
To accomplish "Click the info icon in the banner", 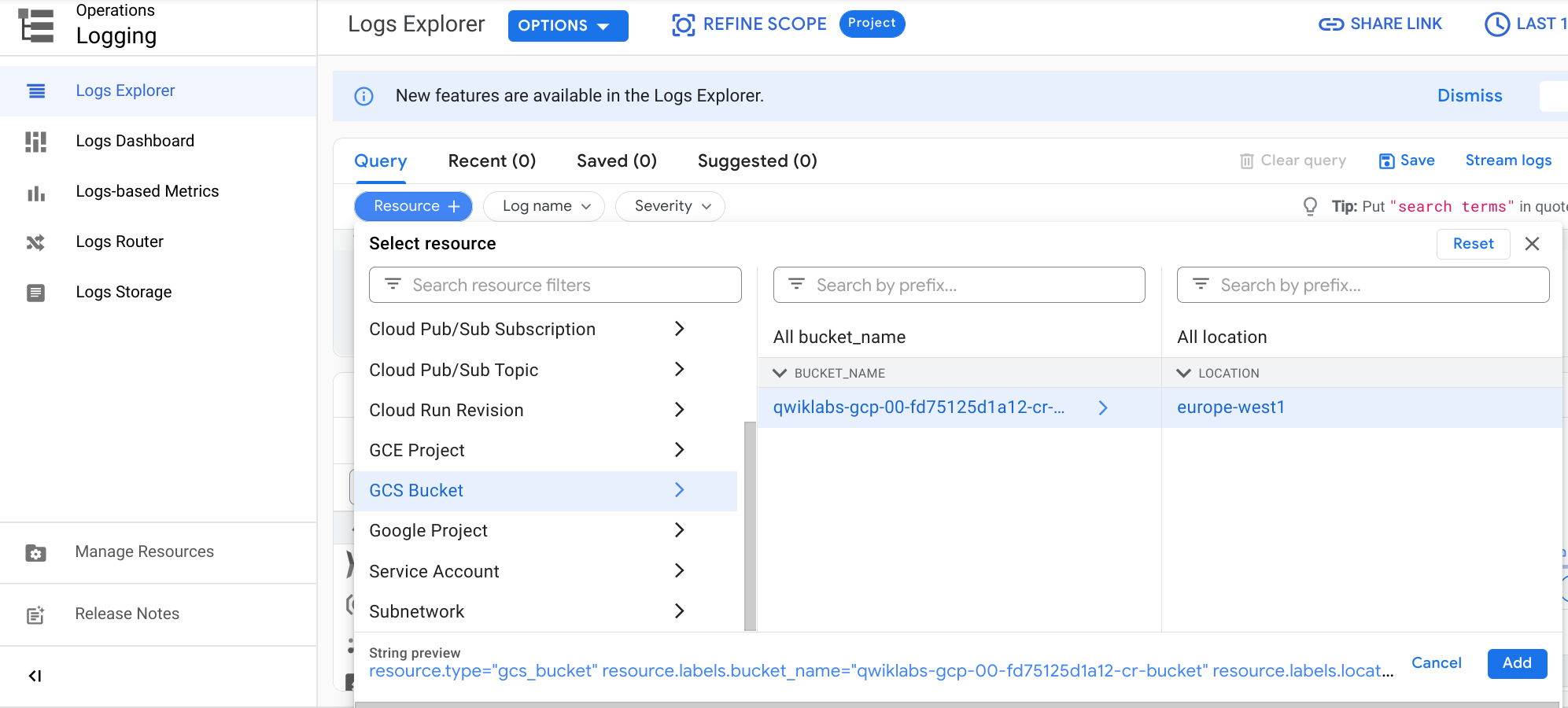I will pos(363,96).
